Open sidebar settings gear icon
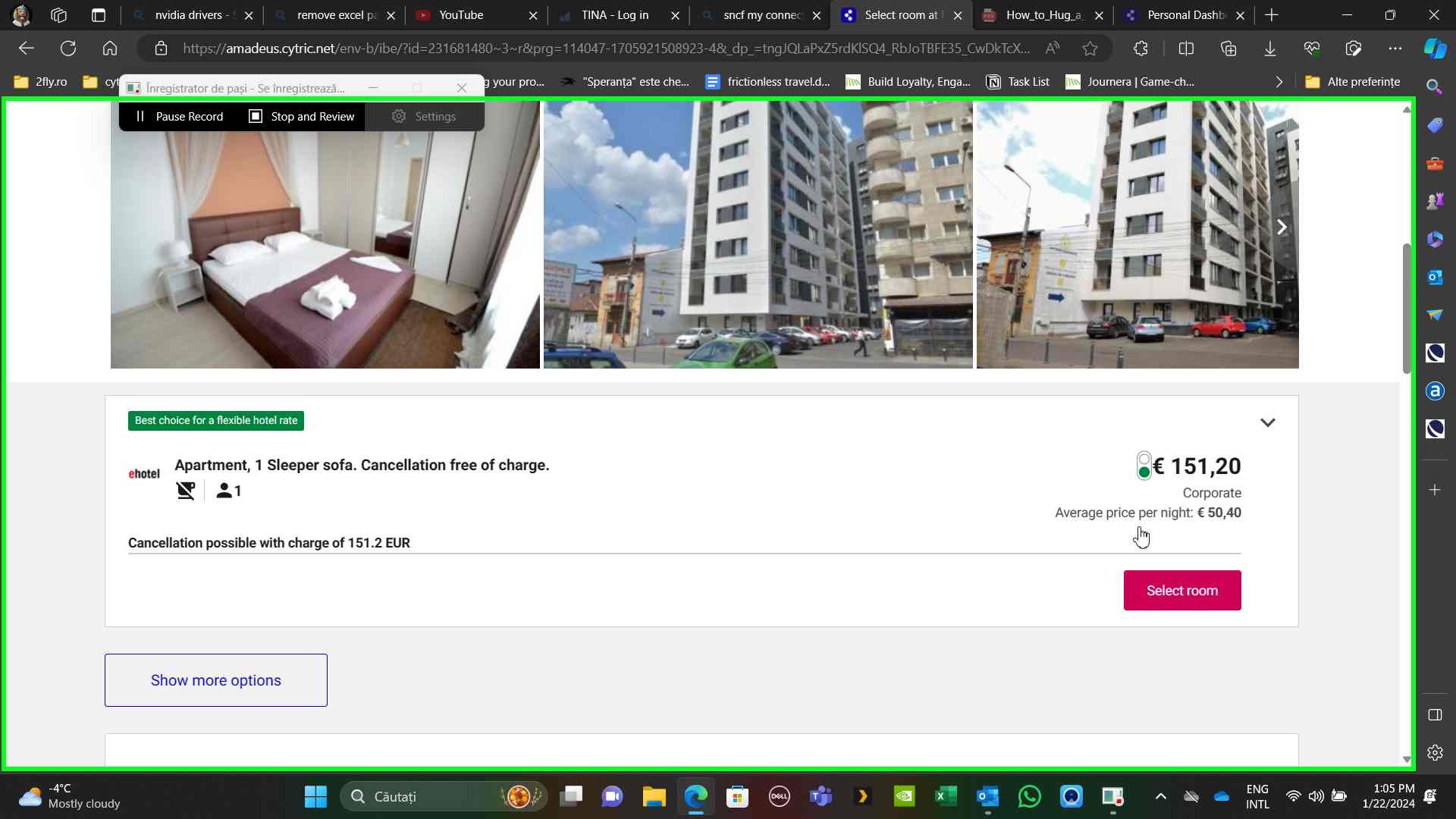 1434,753
